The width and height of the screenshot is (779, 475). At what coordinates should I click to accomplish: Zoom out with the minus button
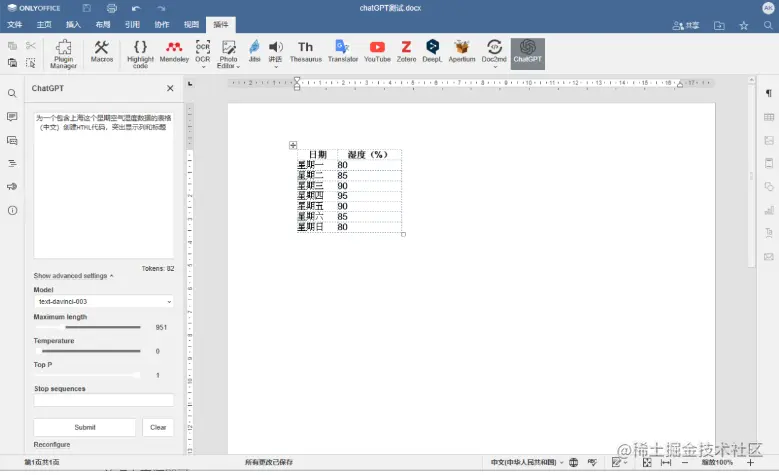[685, 463]
